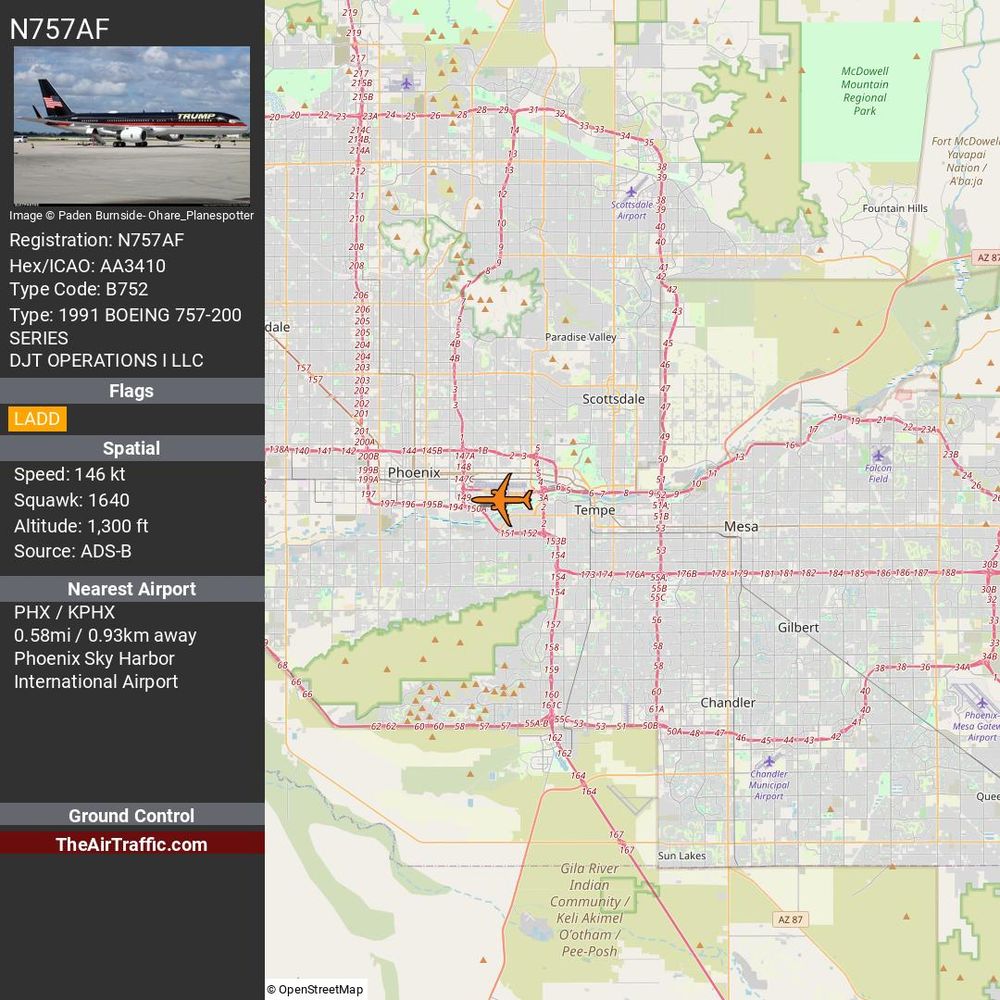Screen dimensions: 1000x1000
Task: Click the 'PHX / KPHX' airport code
Action: 64,612
